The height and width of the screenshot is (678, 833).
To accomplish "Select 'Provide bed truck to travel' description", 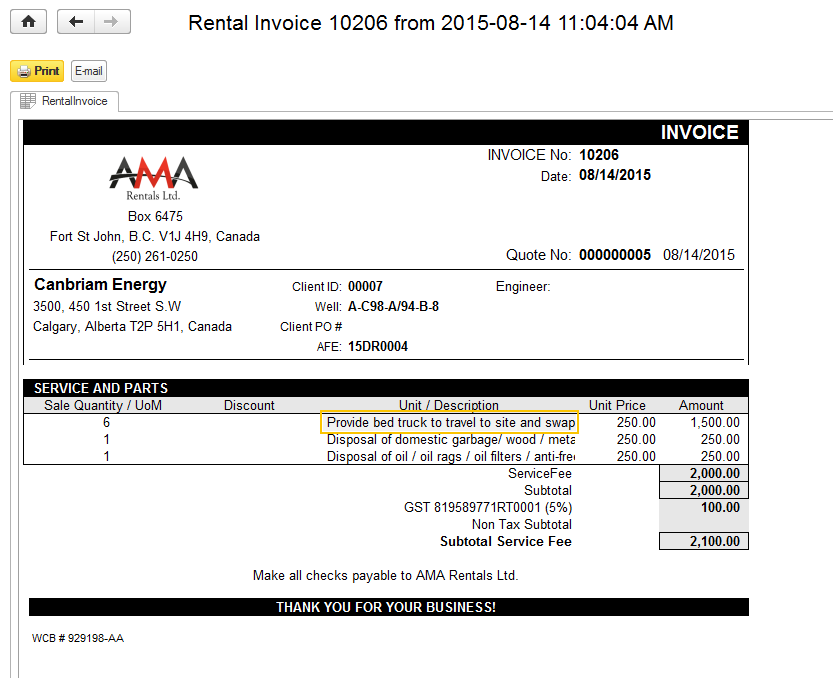I will (x=450, y=422).
